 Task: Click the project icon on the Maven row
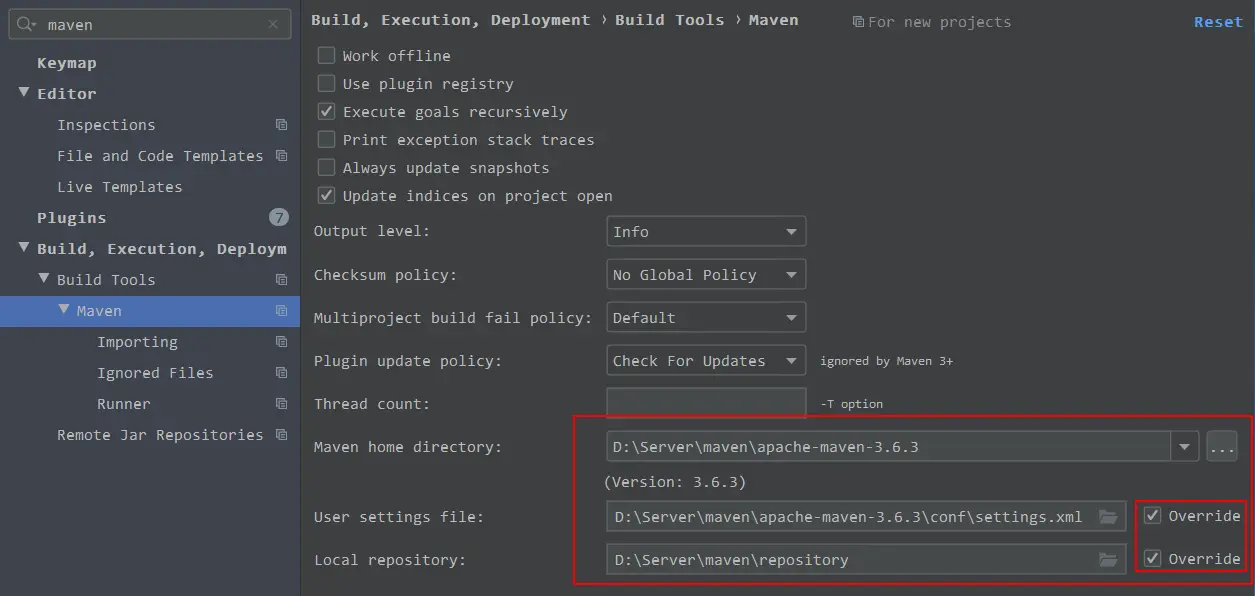tap(281, 311)
